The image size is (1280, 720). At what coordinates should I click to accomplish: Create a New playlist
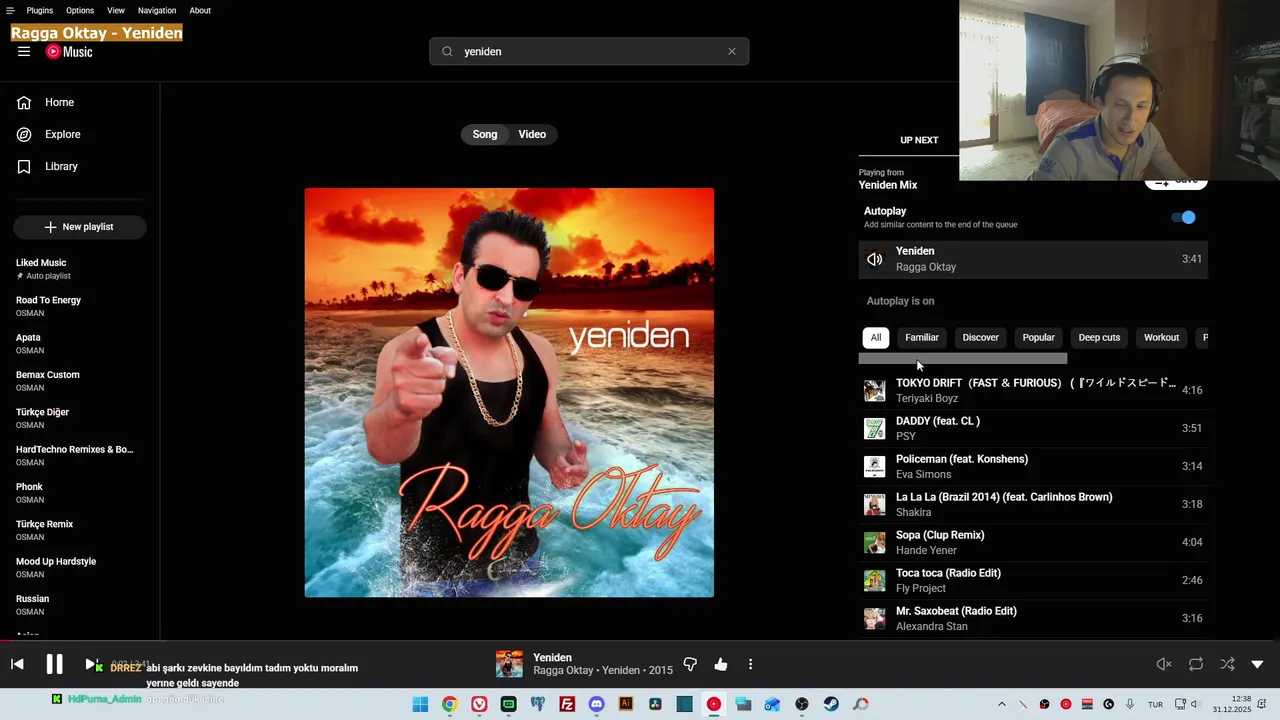(80, 227)
